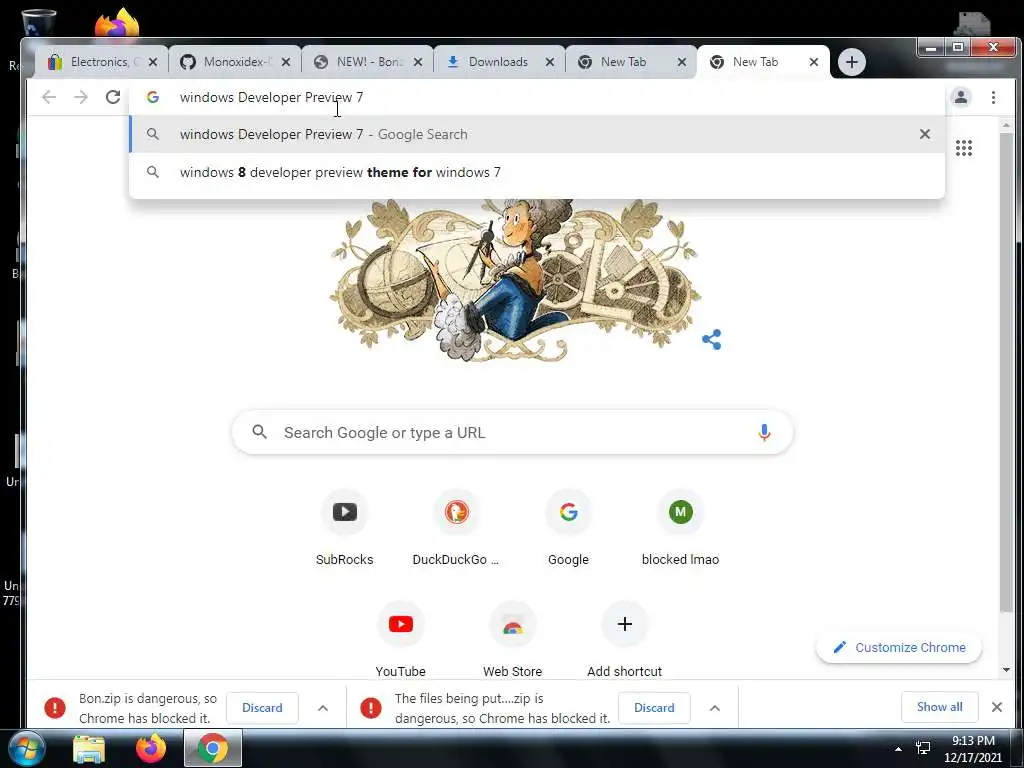The image size is (1024, 768).
Task: Open a new tab with the plus button
Action: click(x=852, y=62)
